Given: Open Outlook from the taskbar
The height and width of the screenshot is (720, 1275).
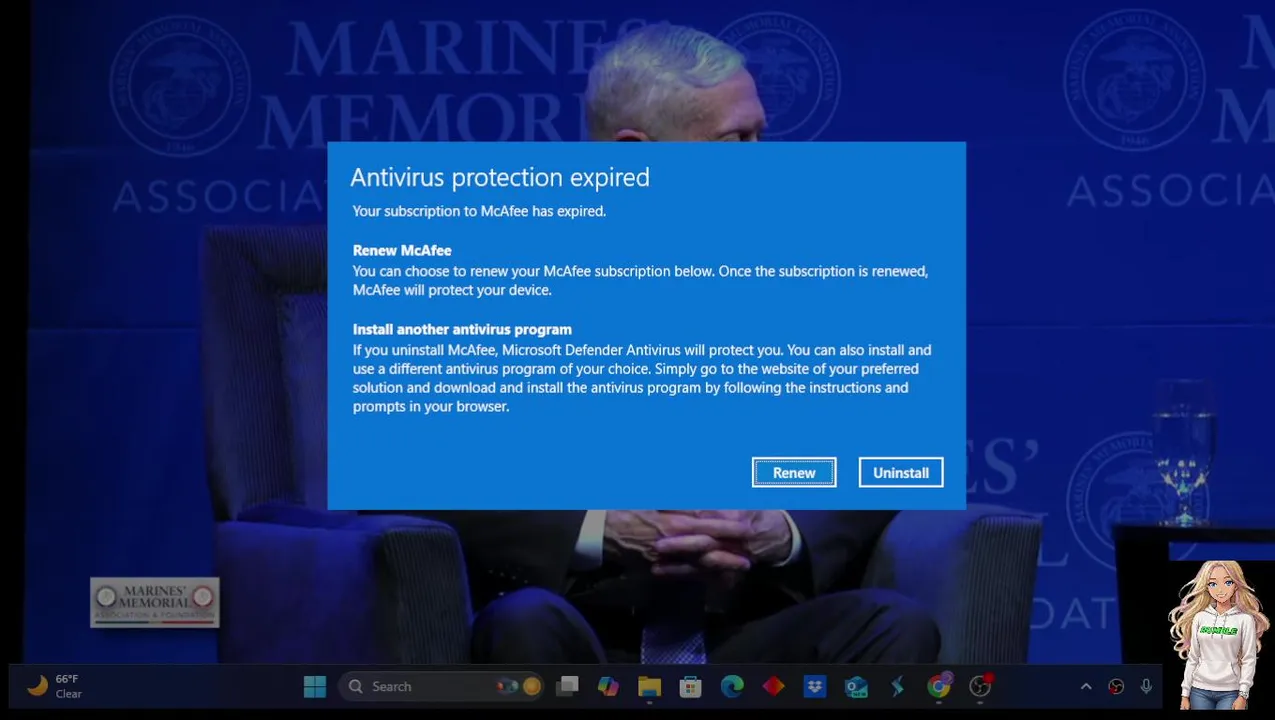Looking at the screenshot, I should point(856,686).
